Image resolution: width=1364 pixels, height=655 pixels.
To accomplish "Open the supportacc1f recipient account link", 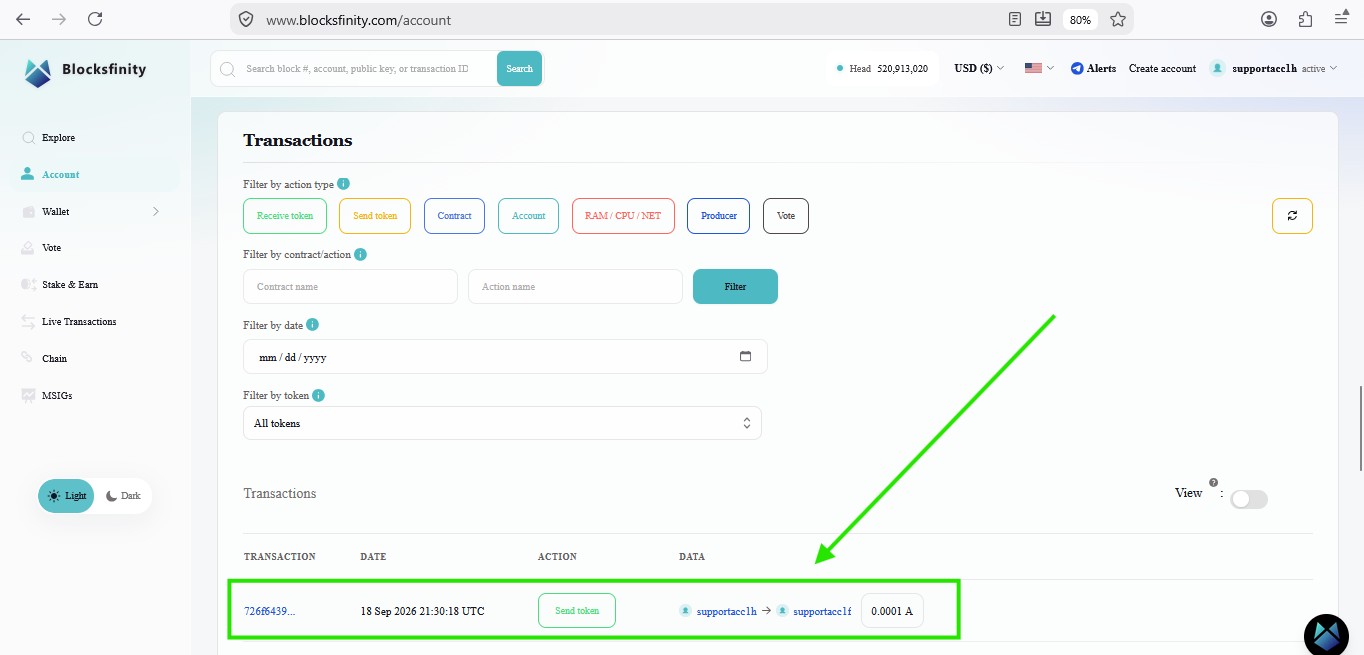I will point(821,611).
